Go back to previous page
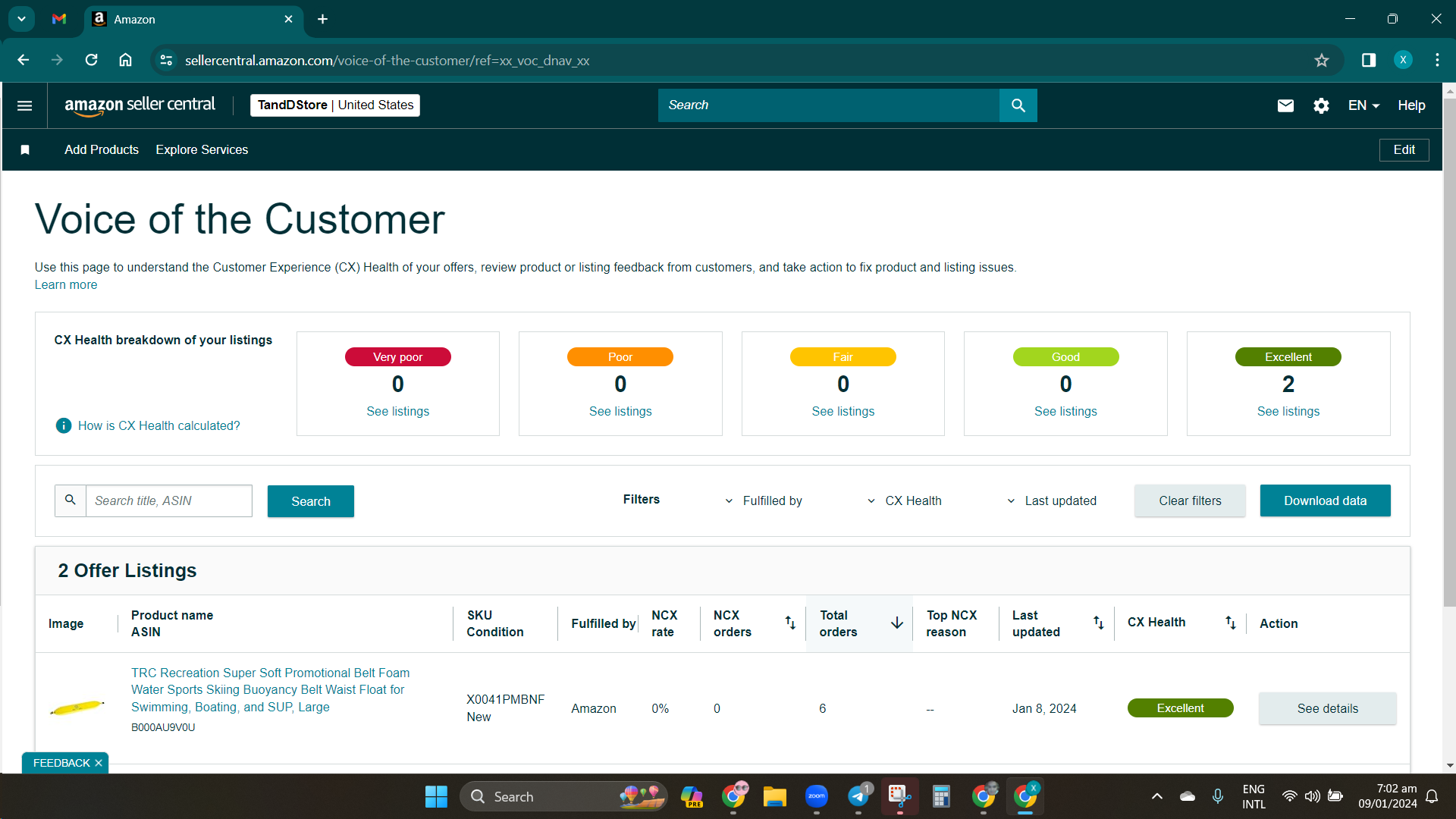This screenshot has width=1456, height=819. point(24,60)
